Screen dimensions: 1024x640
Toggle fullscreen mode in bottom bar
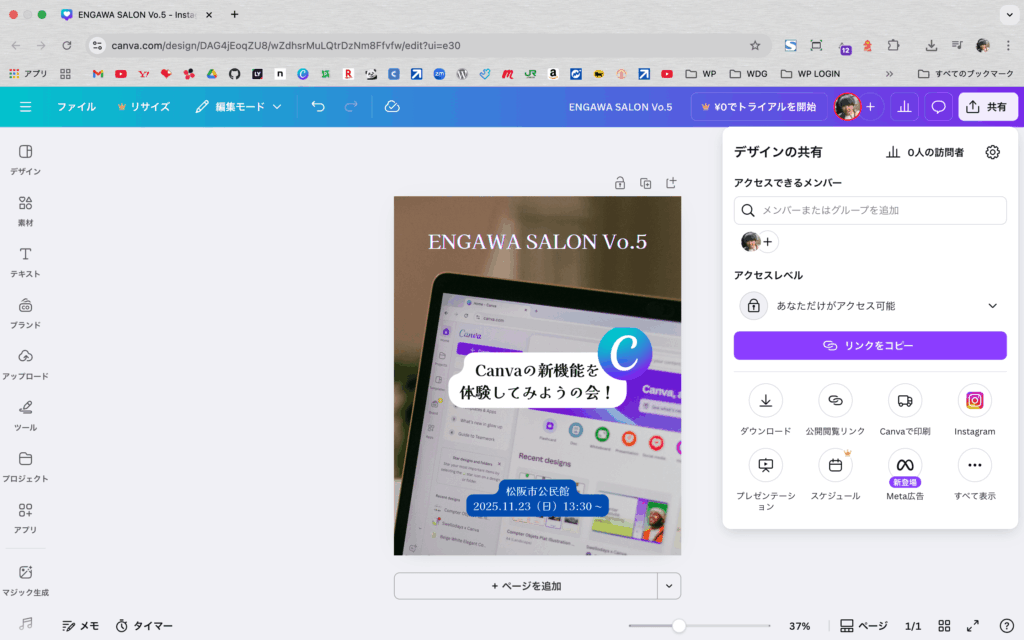pos(973,625)
